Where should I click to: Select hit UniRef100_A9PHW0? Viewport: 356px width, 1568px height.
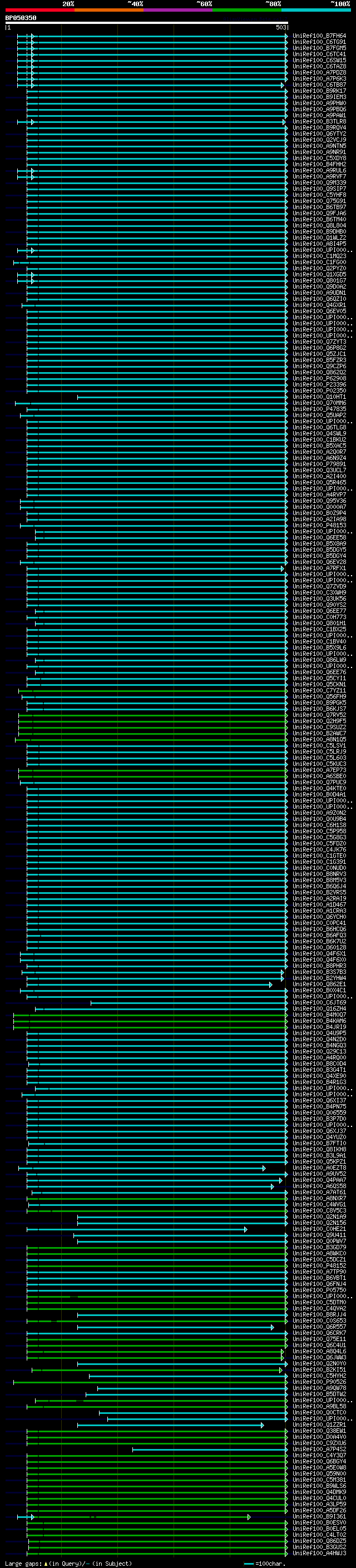pos(319,103)
